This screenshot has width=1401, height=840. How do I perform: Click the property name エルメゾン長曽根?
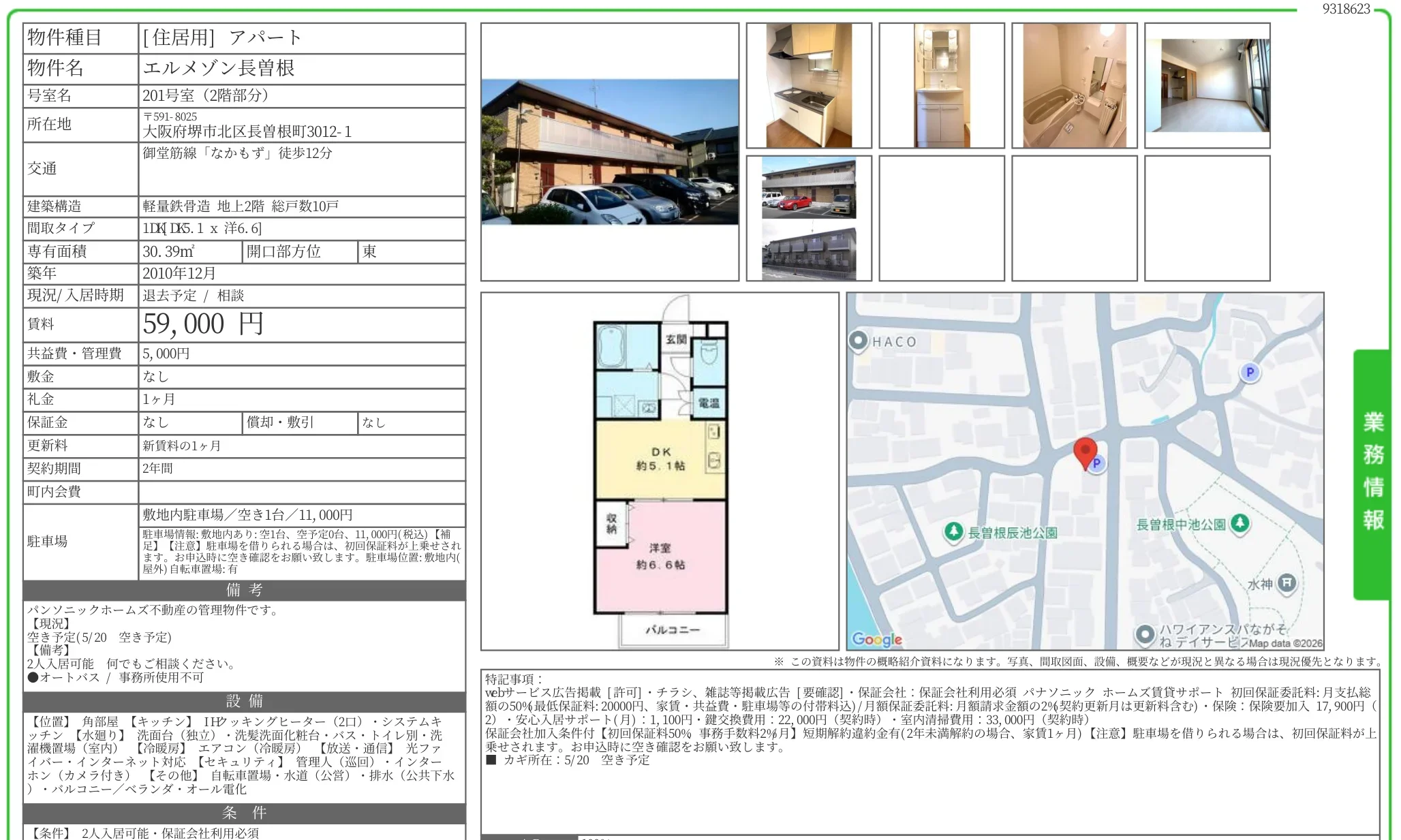[219, 68]
